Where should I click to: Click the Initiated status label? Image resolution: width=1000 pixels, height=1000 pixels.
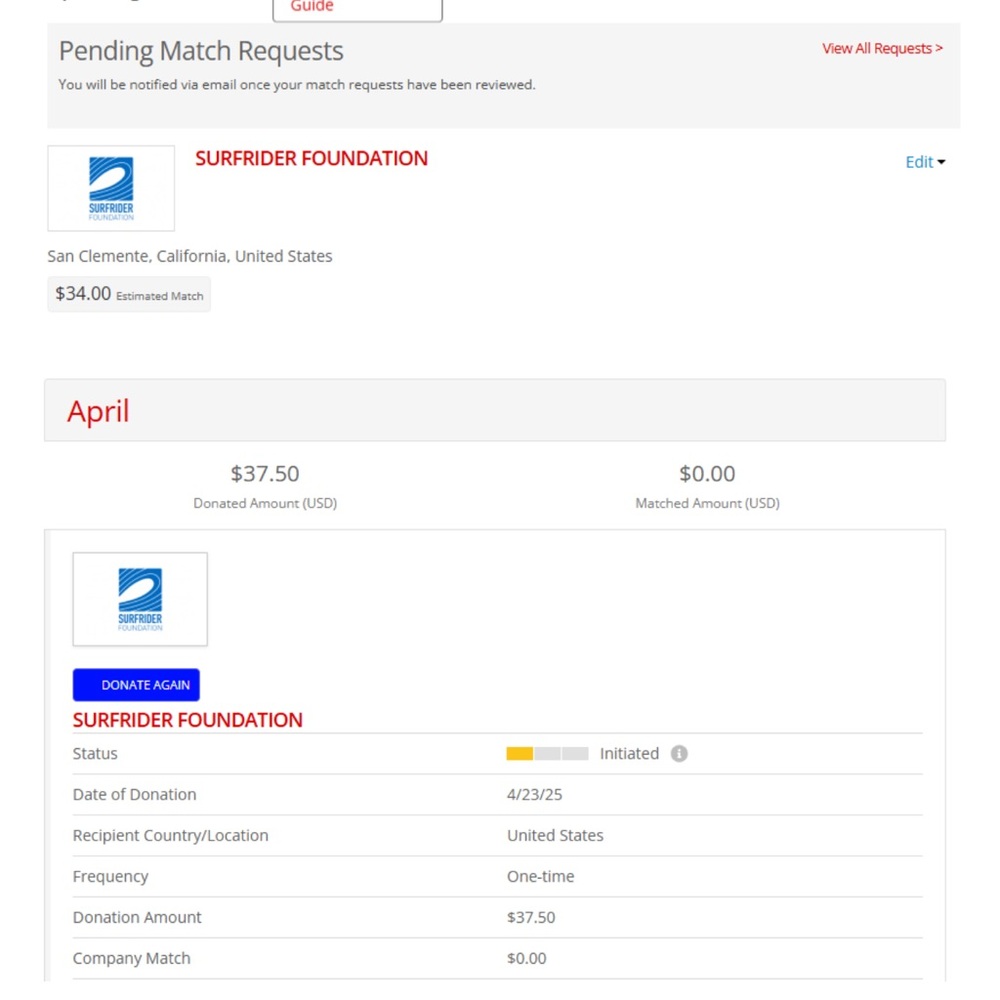[x=629, y=753]
